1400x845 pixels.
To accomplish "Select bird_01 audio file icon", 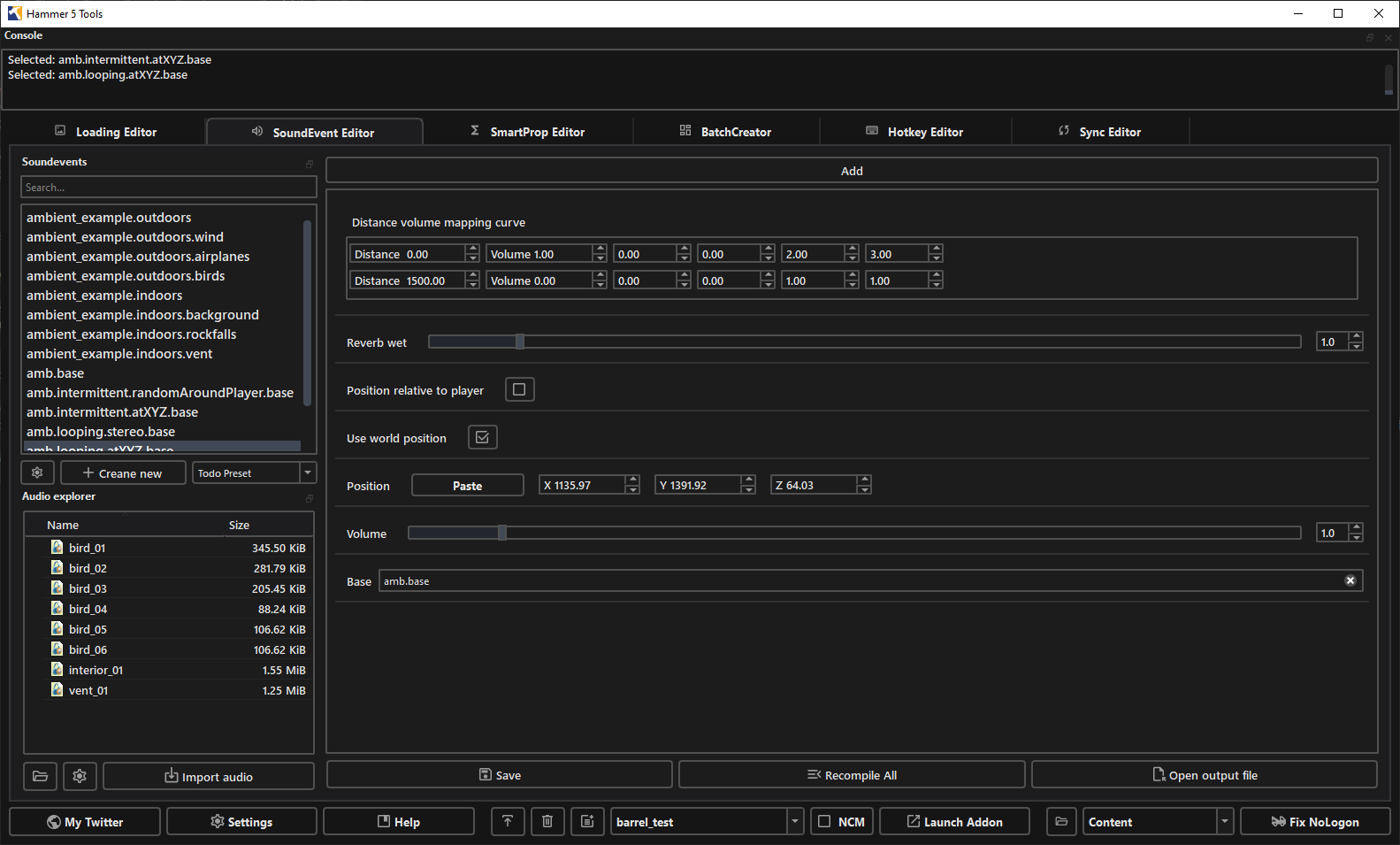I will coord(57,547).
